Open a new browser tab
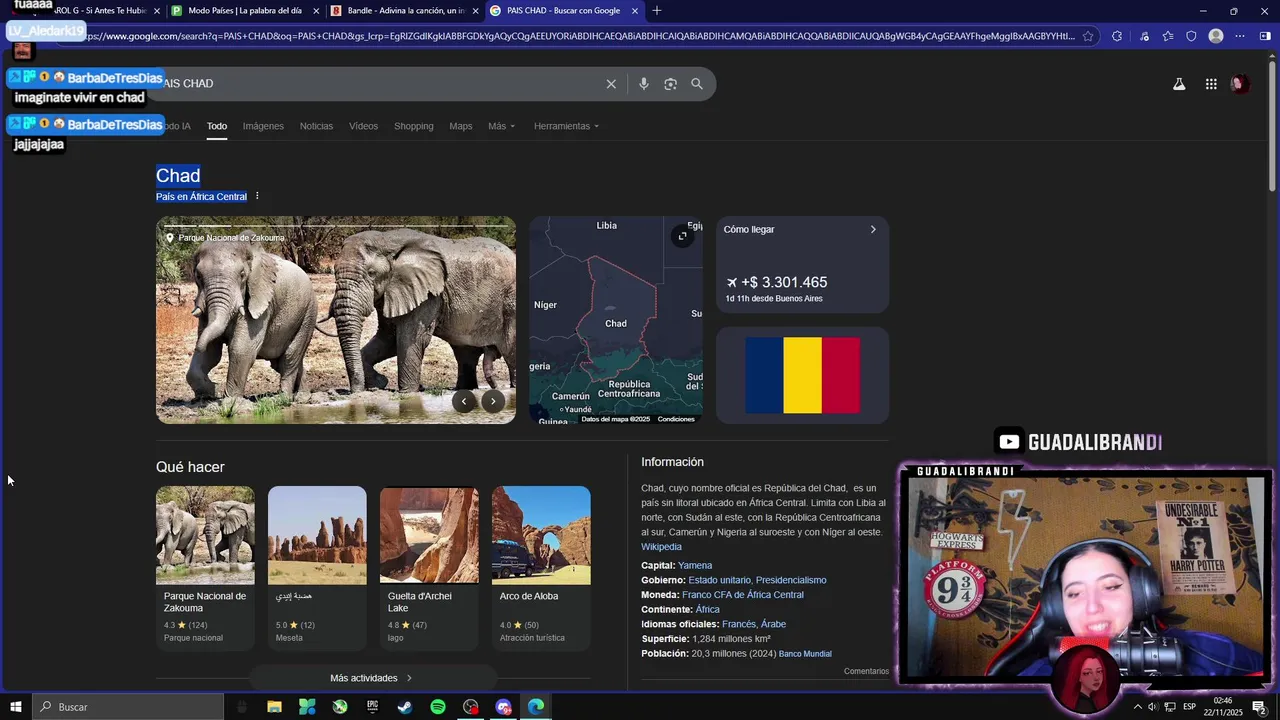Image resolution: width=1280 pixels, height=720 pixels. click(x=657, y=11)
